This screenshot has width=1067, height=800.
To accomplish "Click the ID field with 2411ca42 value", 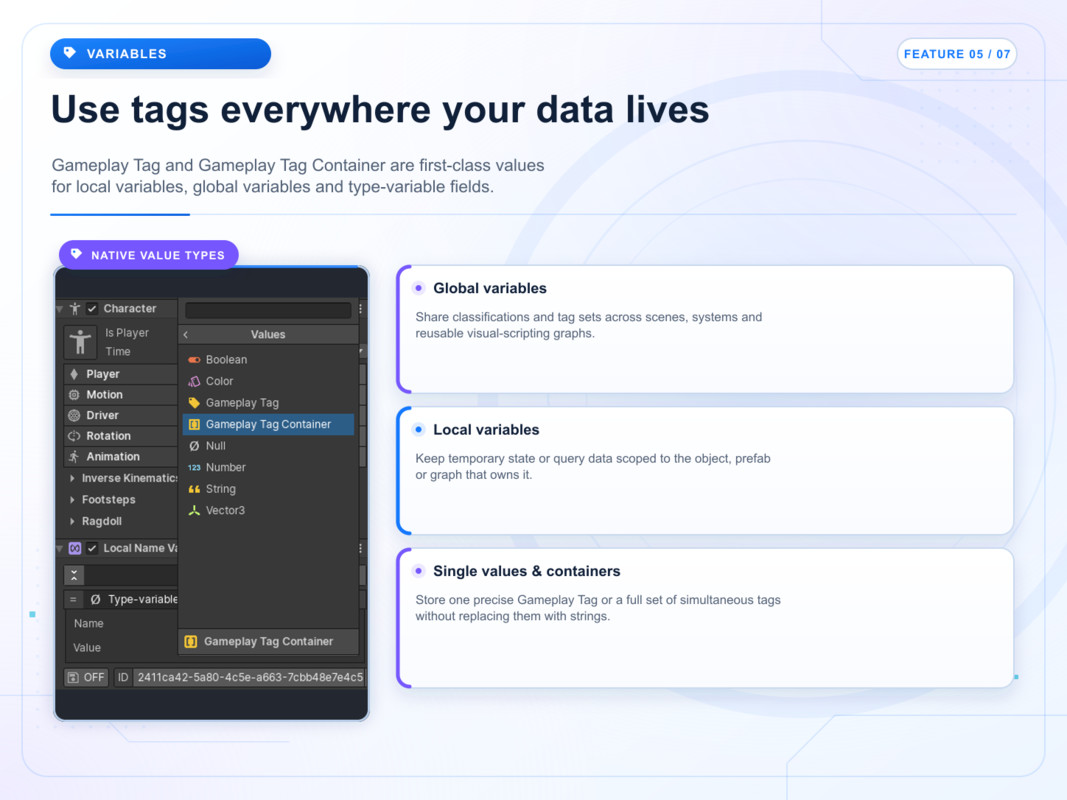I will tap(250, 678).
